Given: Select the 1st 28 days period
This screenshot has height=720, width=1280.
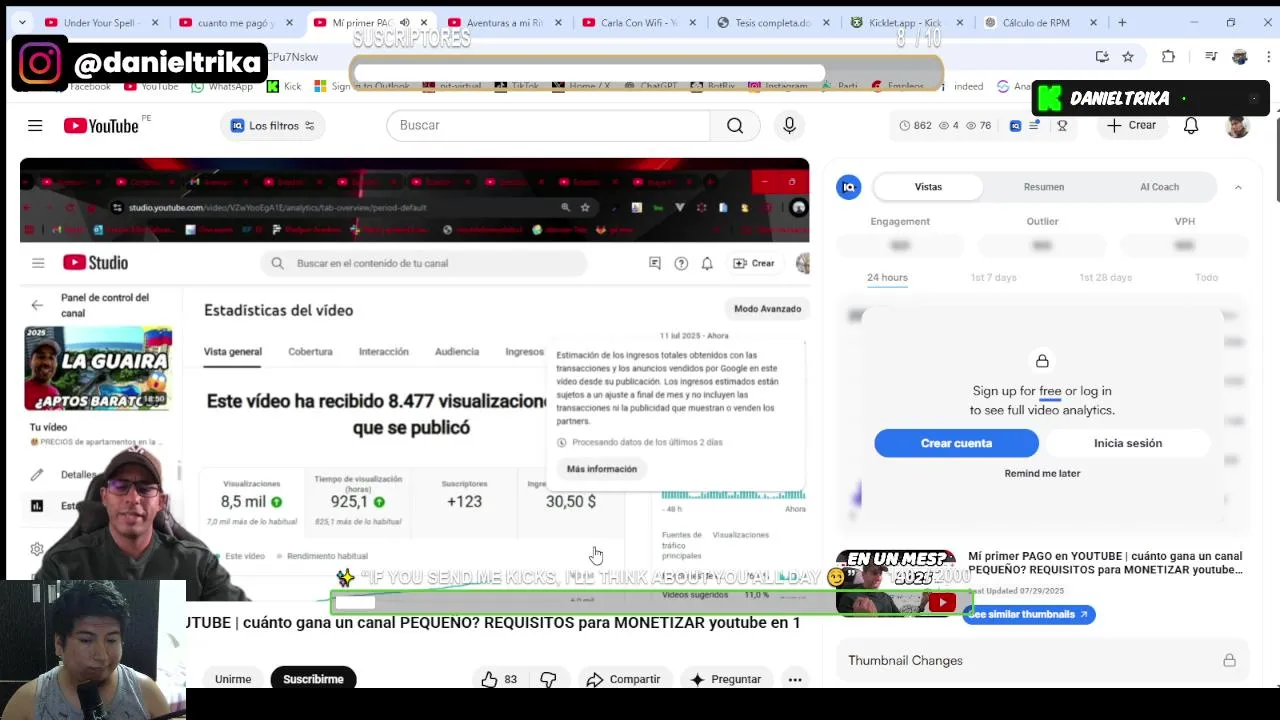Looking at the screenshot, I should pyautogui.click(x=1105, y=277).
